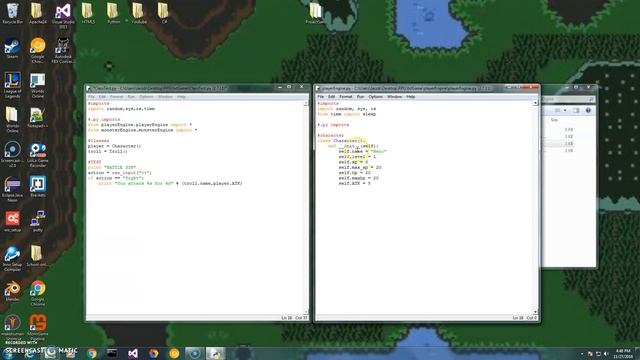Open command prompt from taskbar
The width and height of the screenshot is (640, 360).
(x=112, y=353)
